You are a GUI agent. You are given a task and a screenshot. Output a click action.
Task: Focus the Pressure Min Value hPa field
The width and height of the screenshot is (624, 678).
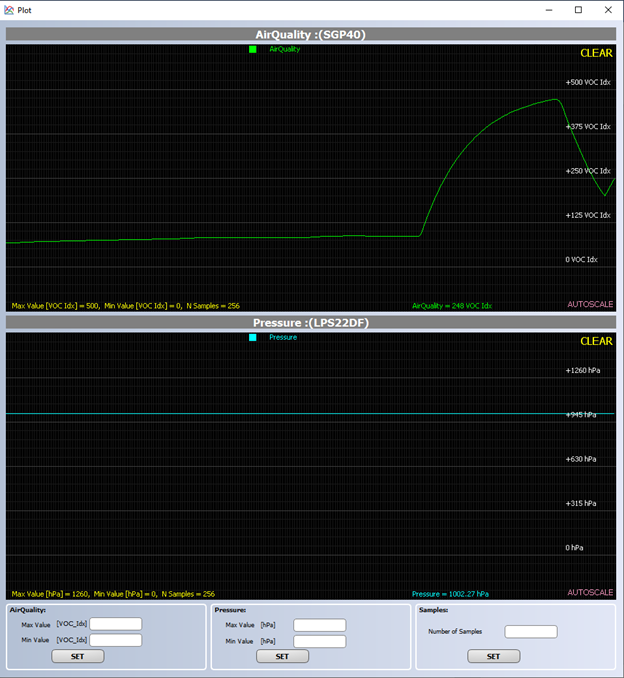coord(320,641)
